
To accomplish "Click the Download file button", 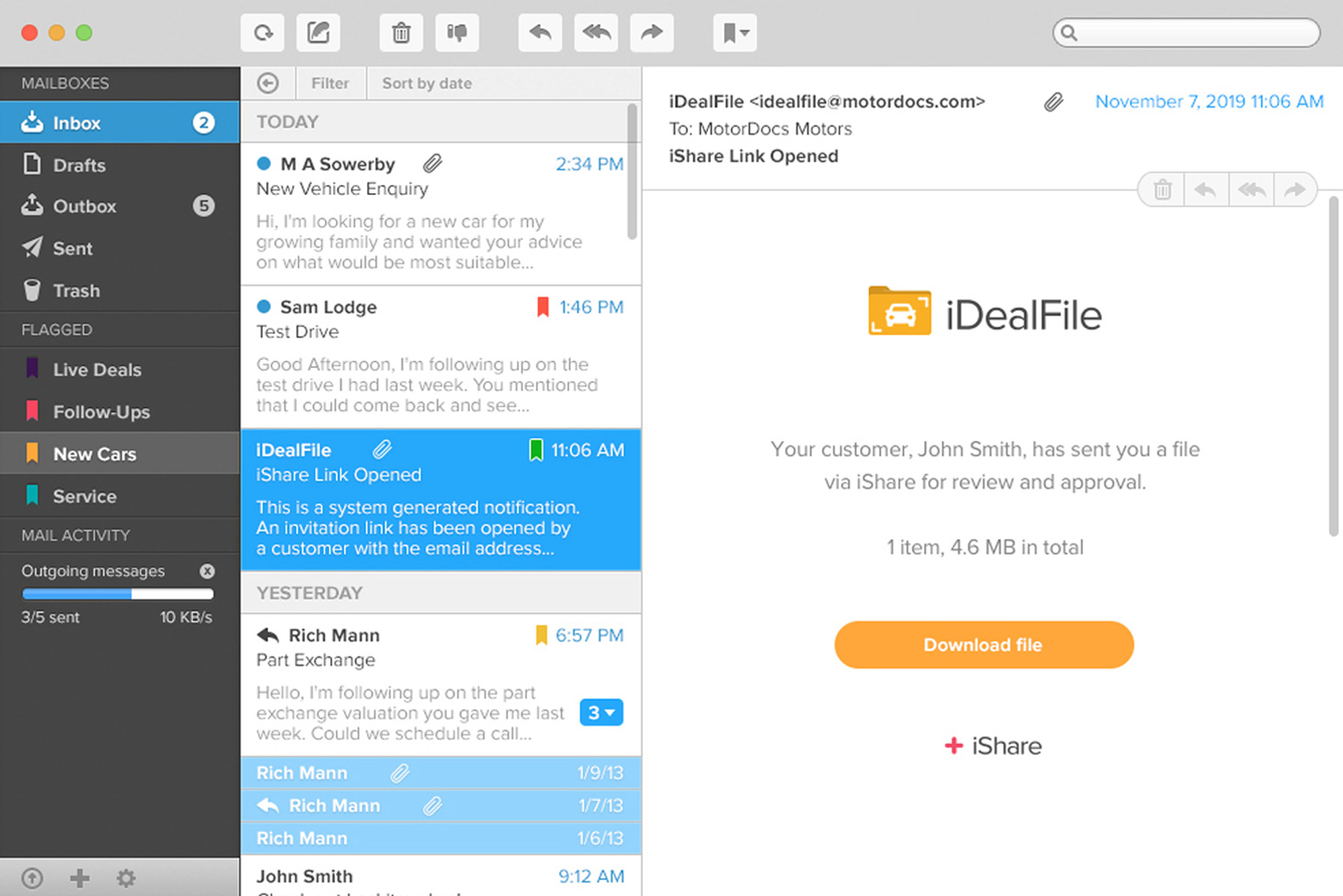I will (x=983, y=645).
